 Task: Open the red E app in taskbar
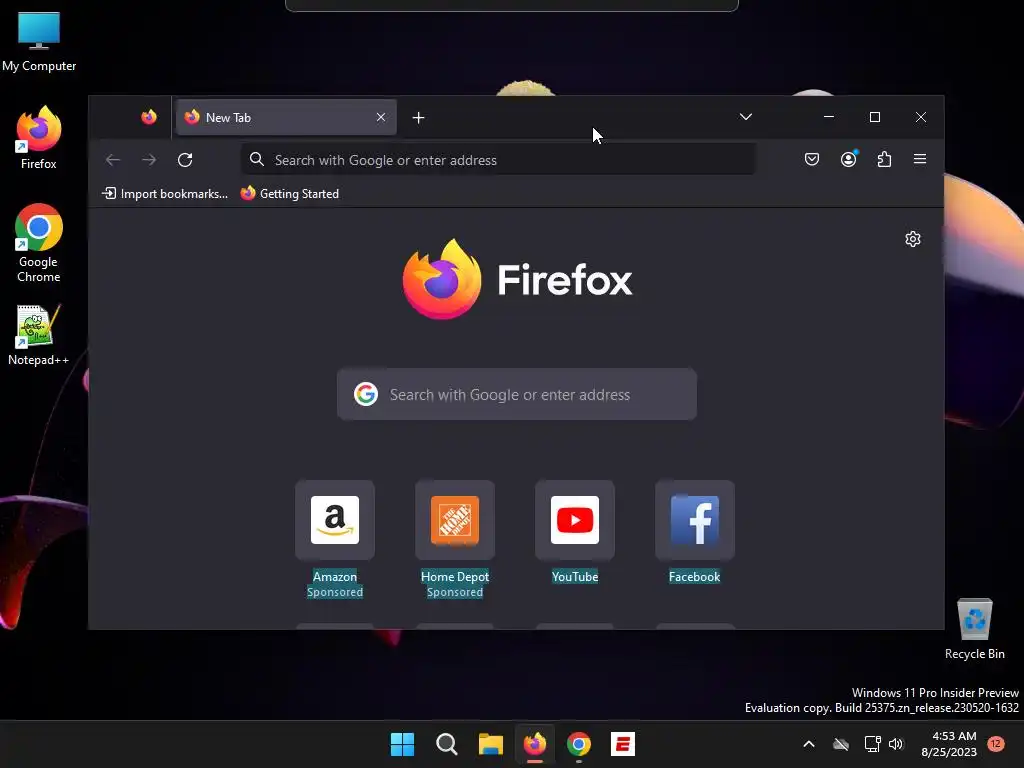[x=623, y=744]
